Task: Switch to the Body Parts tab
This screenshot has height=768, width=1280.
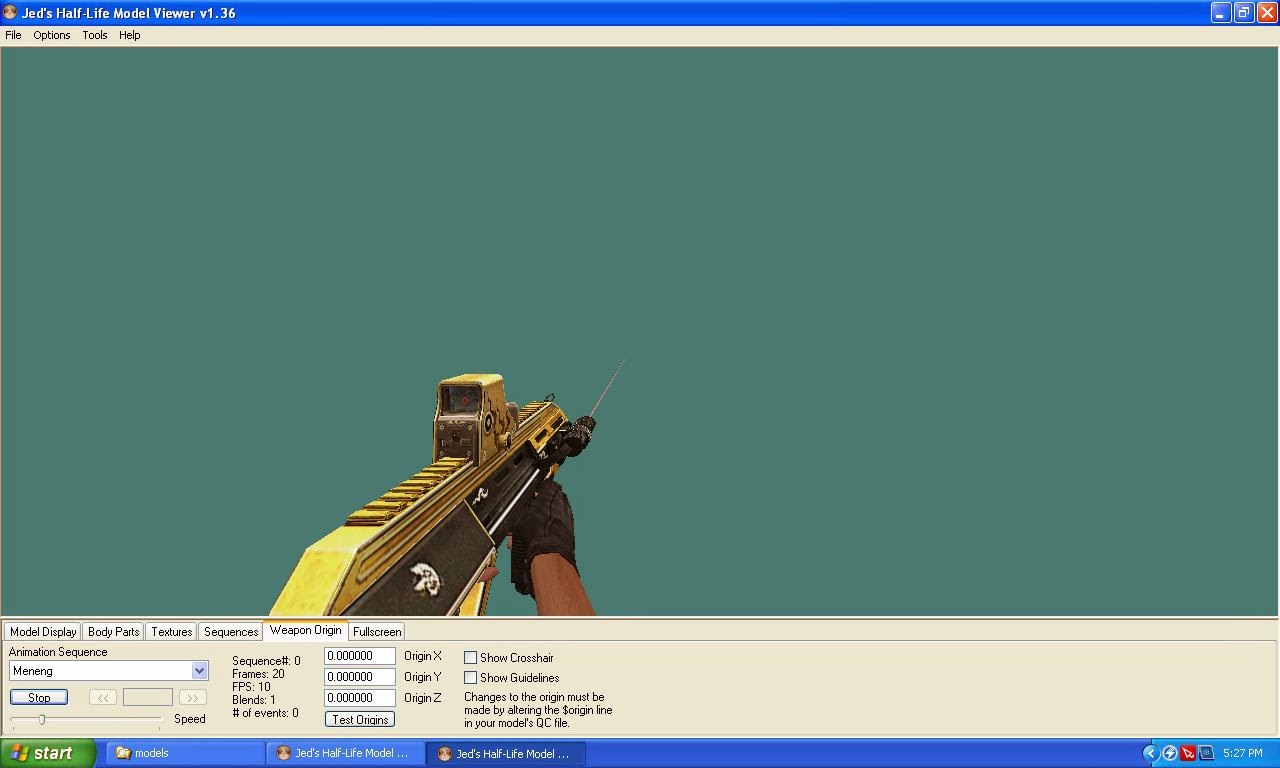Action: click(113, 632)
